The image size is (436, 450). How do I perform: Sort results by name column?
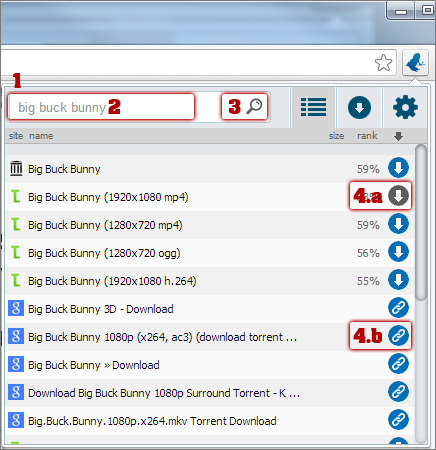coord(41,136)
